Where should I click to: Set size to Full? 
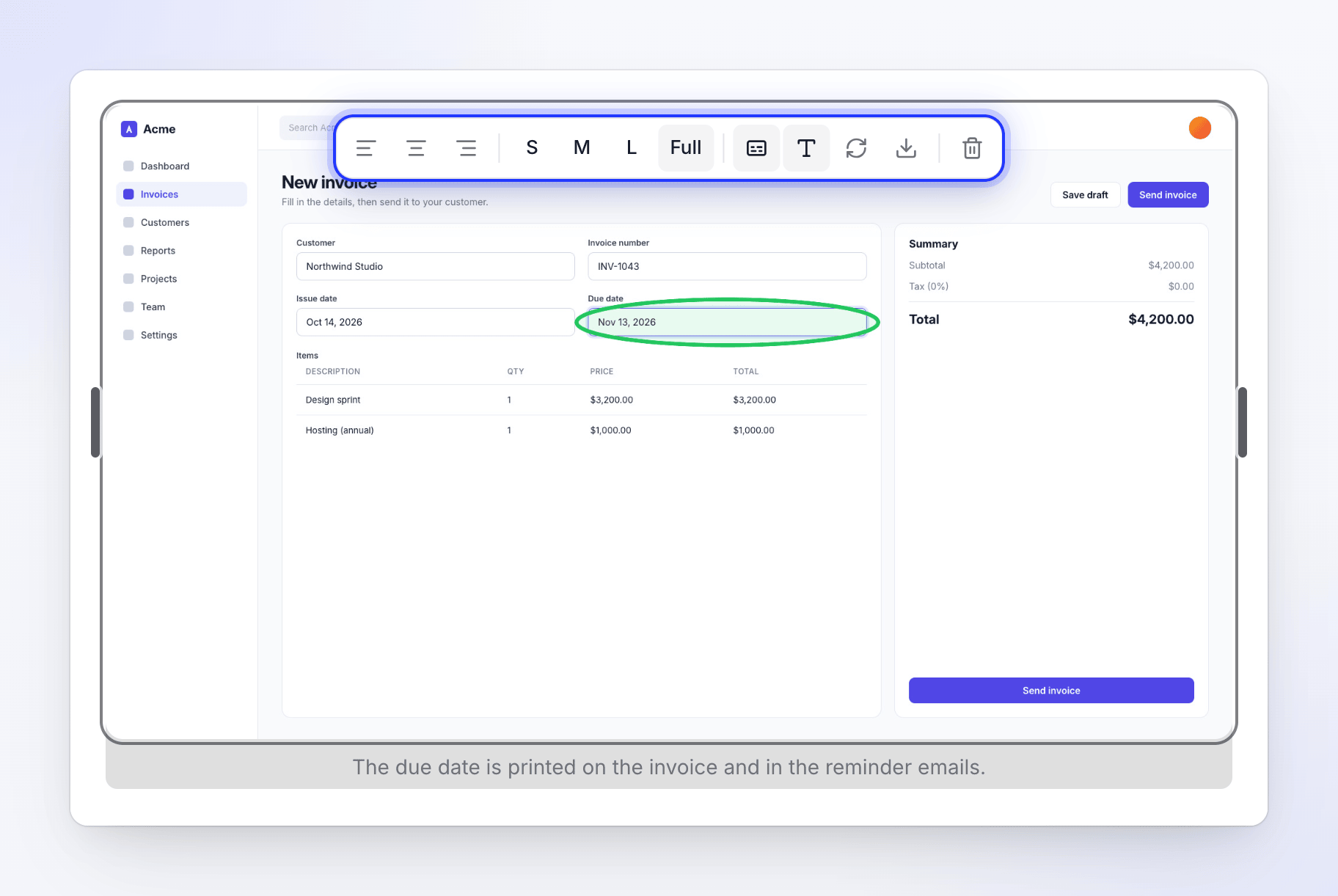point(686,148)
